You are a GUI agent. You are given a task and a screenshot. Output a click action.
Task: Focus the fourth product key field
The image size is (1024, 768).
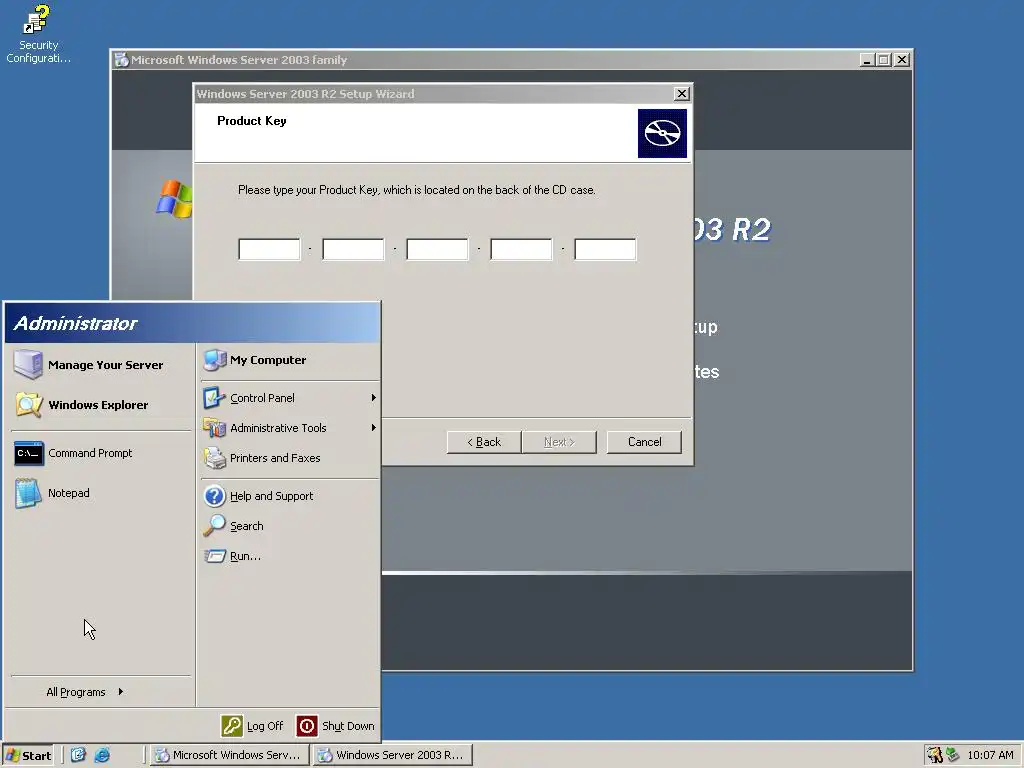click(521, 249)
